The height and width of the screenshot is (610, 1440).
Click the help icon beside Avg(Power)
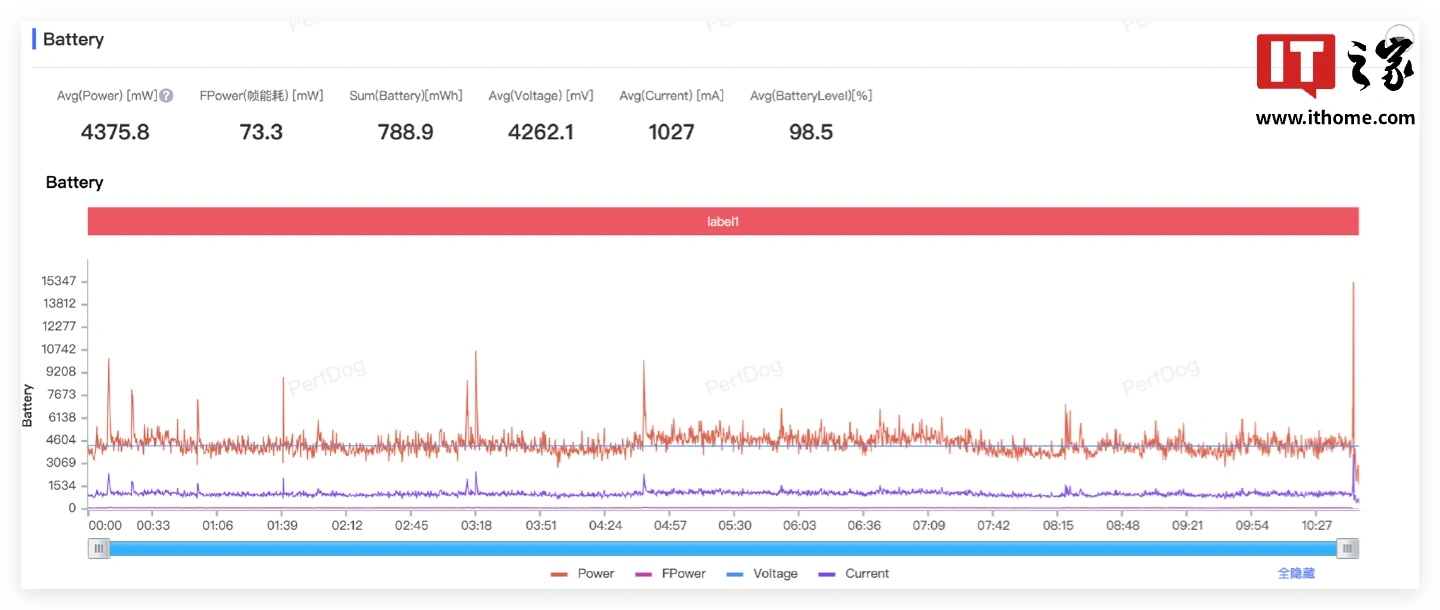pyautogui.click(x=167, y=96)
